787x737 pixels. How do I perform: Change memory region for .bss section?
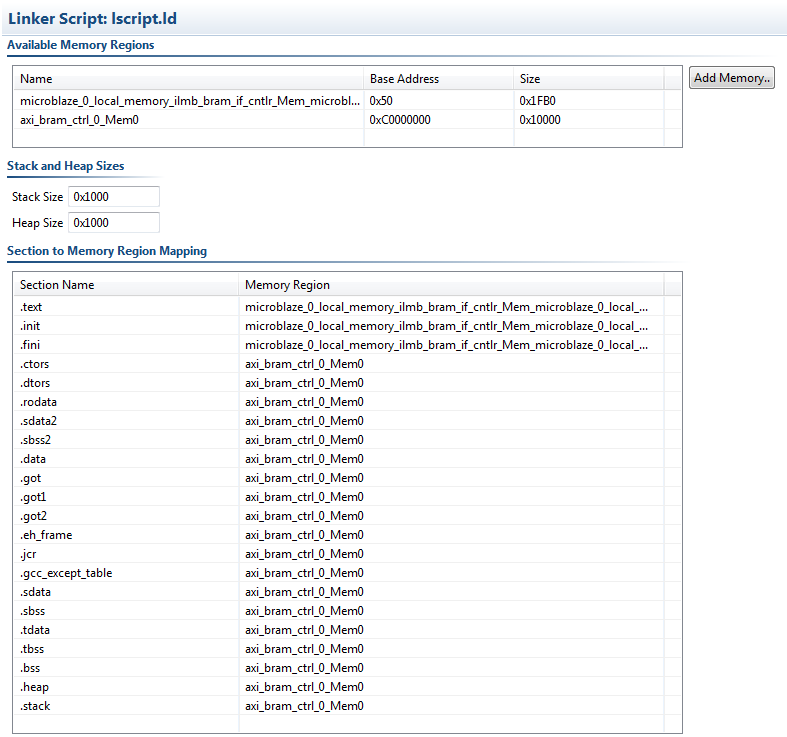click(x=304, y=668)
